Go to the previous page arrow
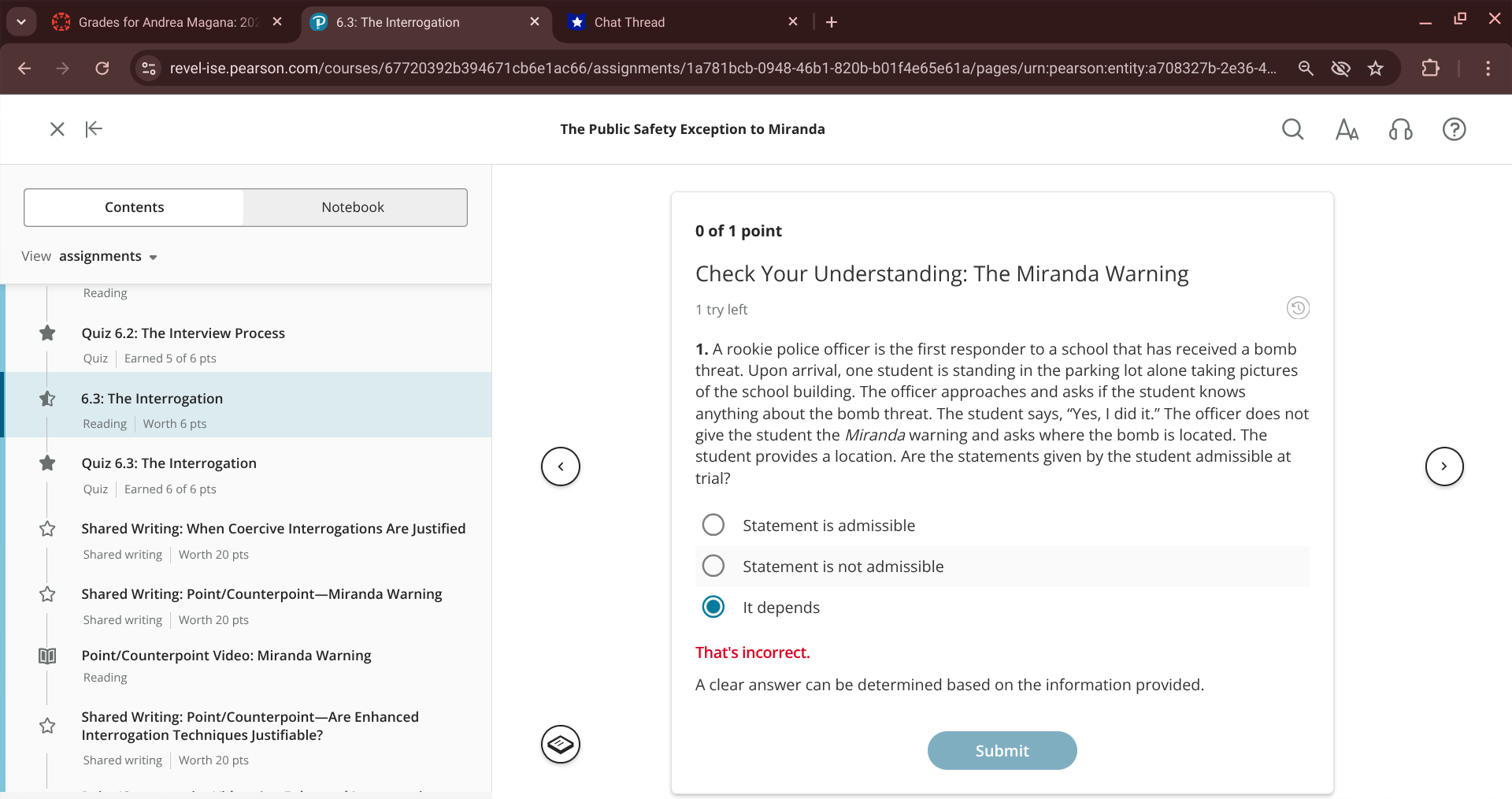The height and width of the screenshot is (799, 1512). [x=561, y=466]
